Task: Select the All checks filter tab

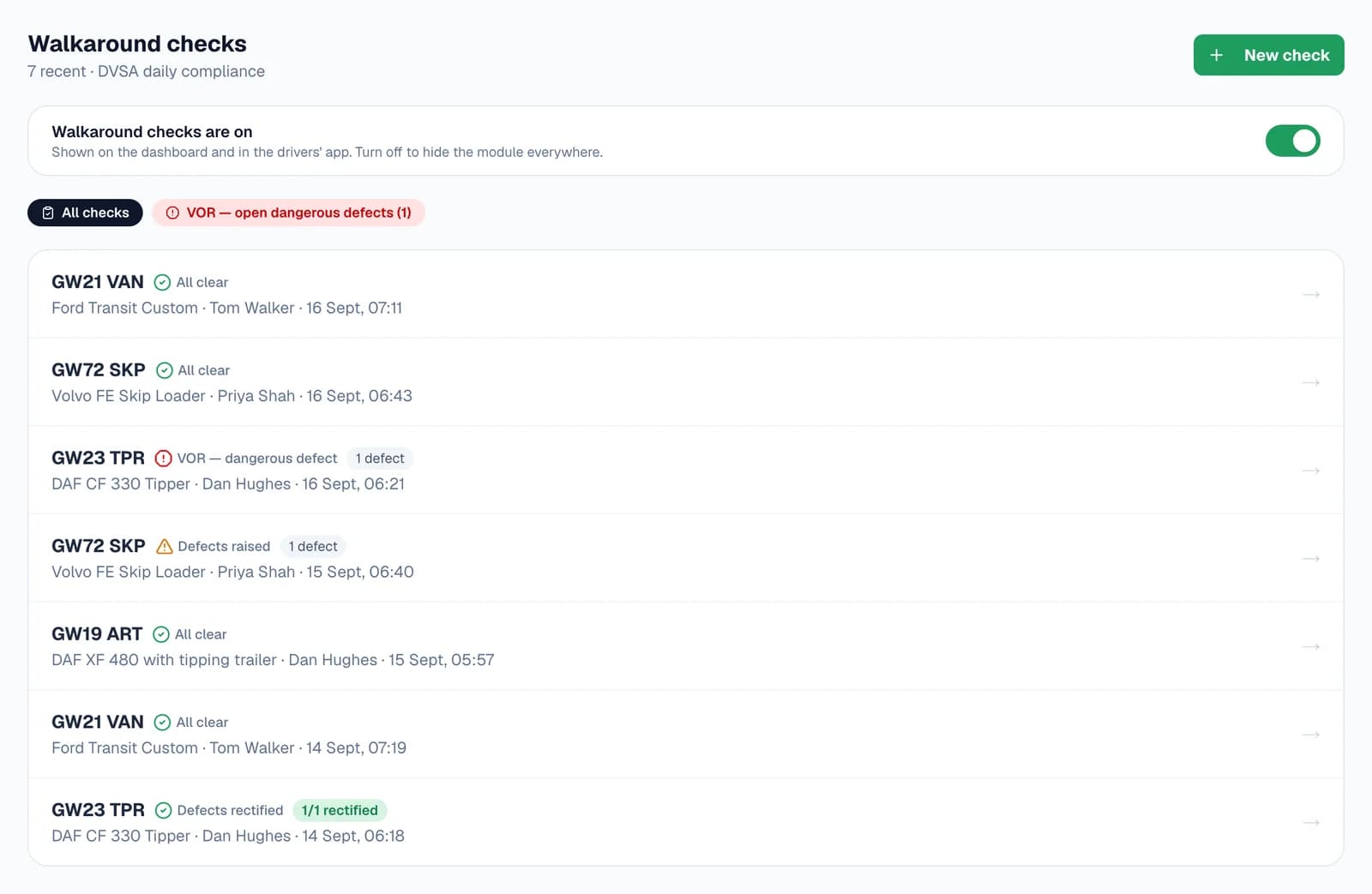Action: tap(85, 213)
